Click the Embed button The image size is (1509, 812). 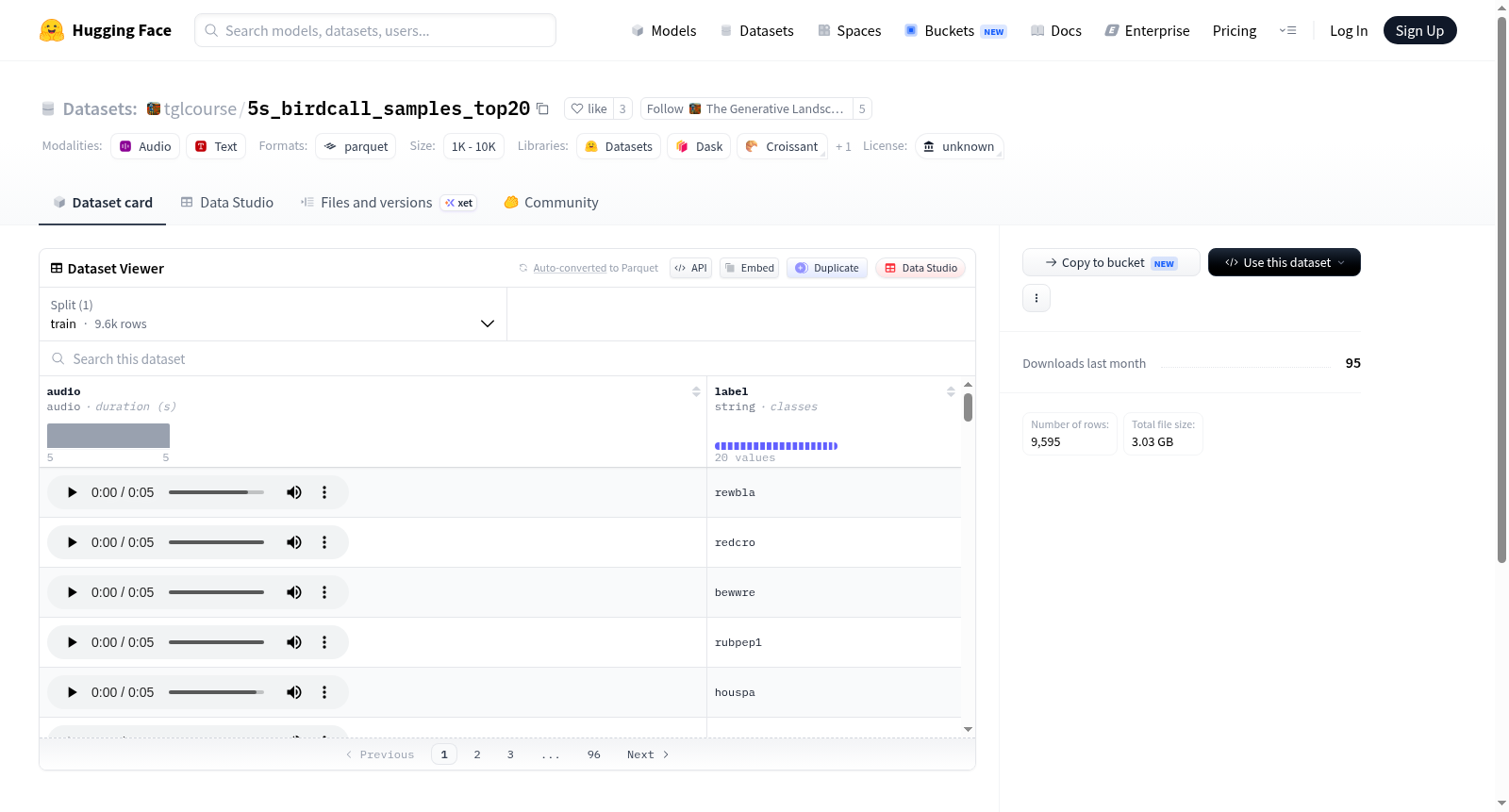click(749, 268)
